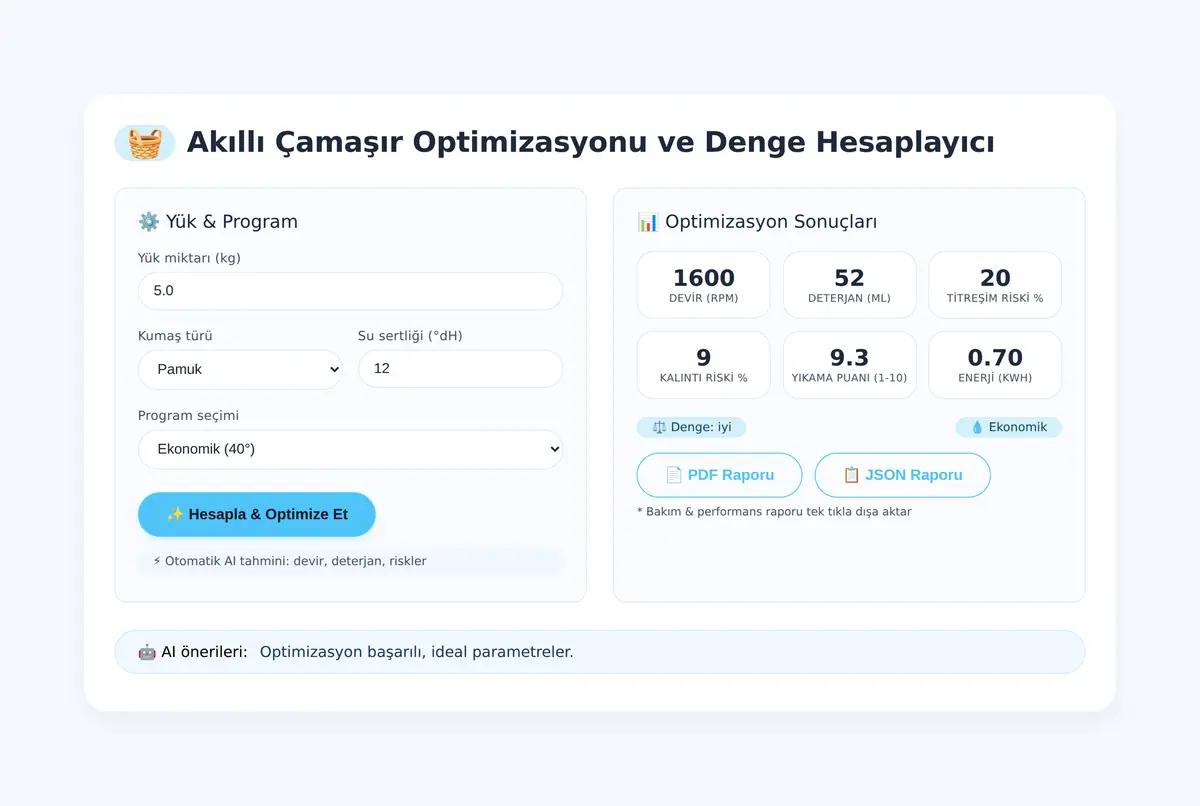The width and height of the screenshot is (1200, 806).
Task: Click the Yük miktarı (kg) label
Action: point(189,258)
